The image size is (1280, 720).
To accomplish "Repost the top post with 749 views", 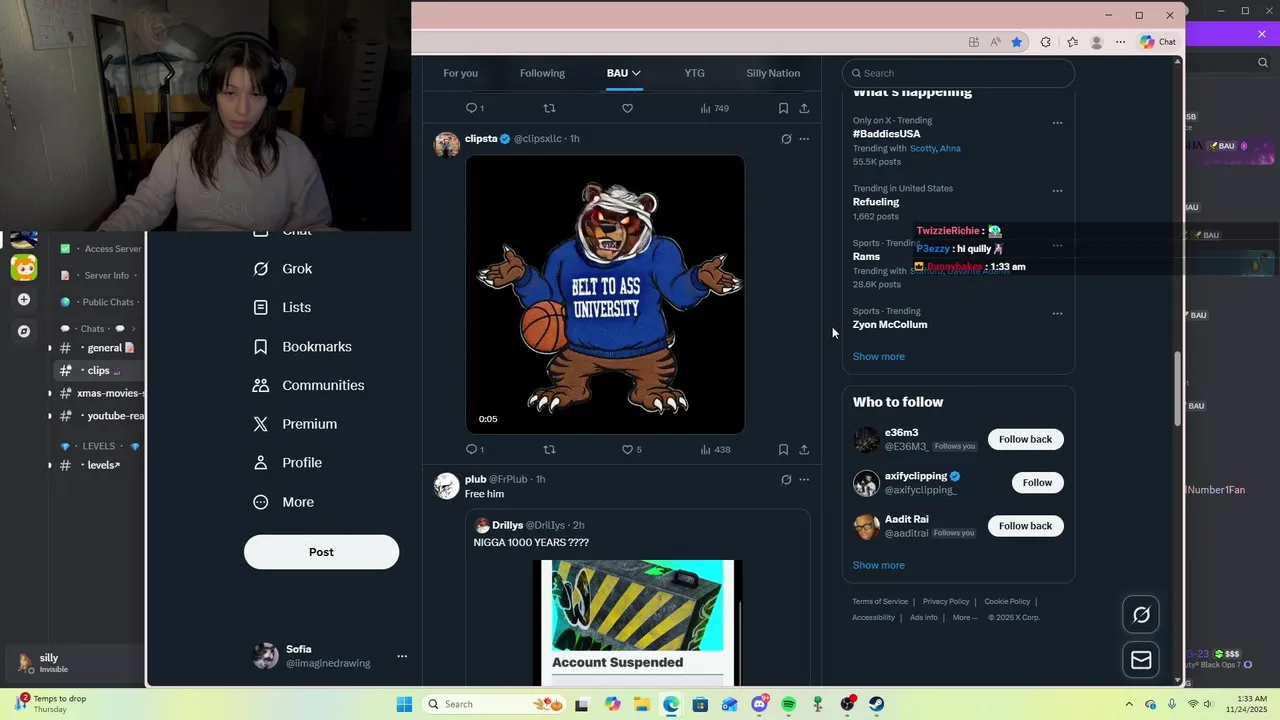I will tap(549, 108).
